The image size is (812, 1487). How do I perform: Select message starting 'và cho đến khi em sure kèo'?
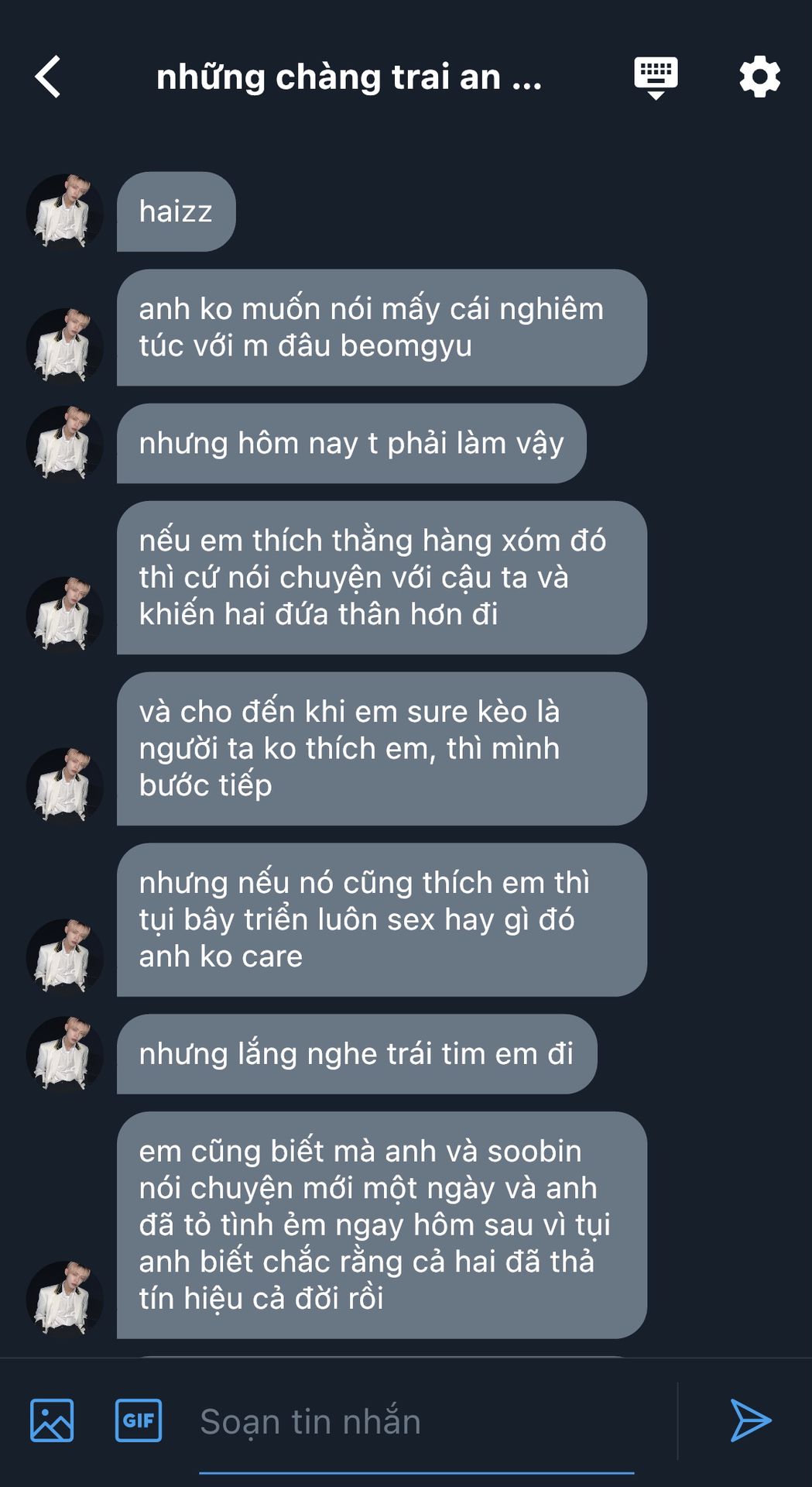[382, 749]
